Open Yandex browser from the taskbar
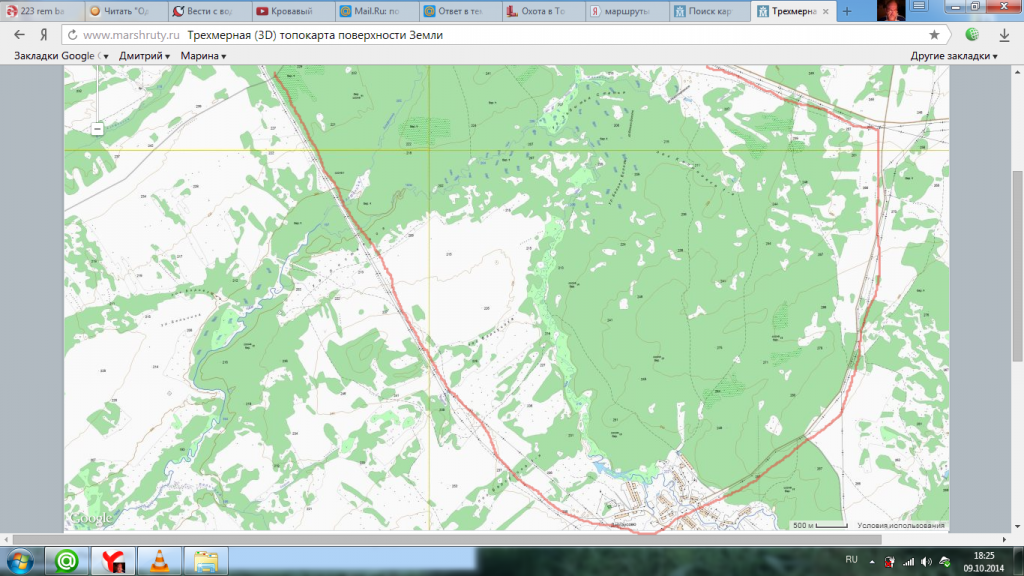This screenshot has height=576, width=1024. click(114, 560)
